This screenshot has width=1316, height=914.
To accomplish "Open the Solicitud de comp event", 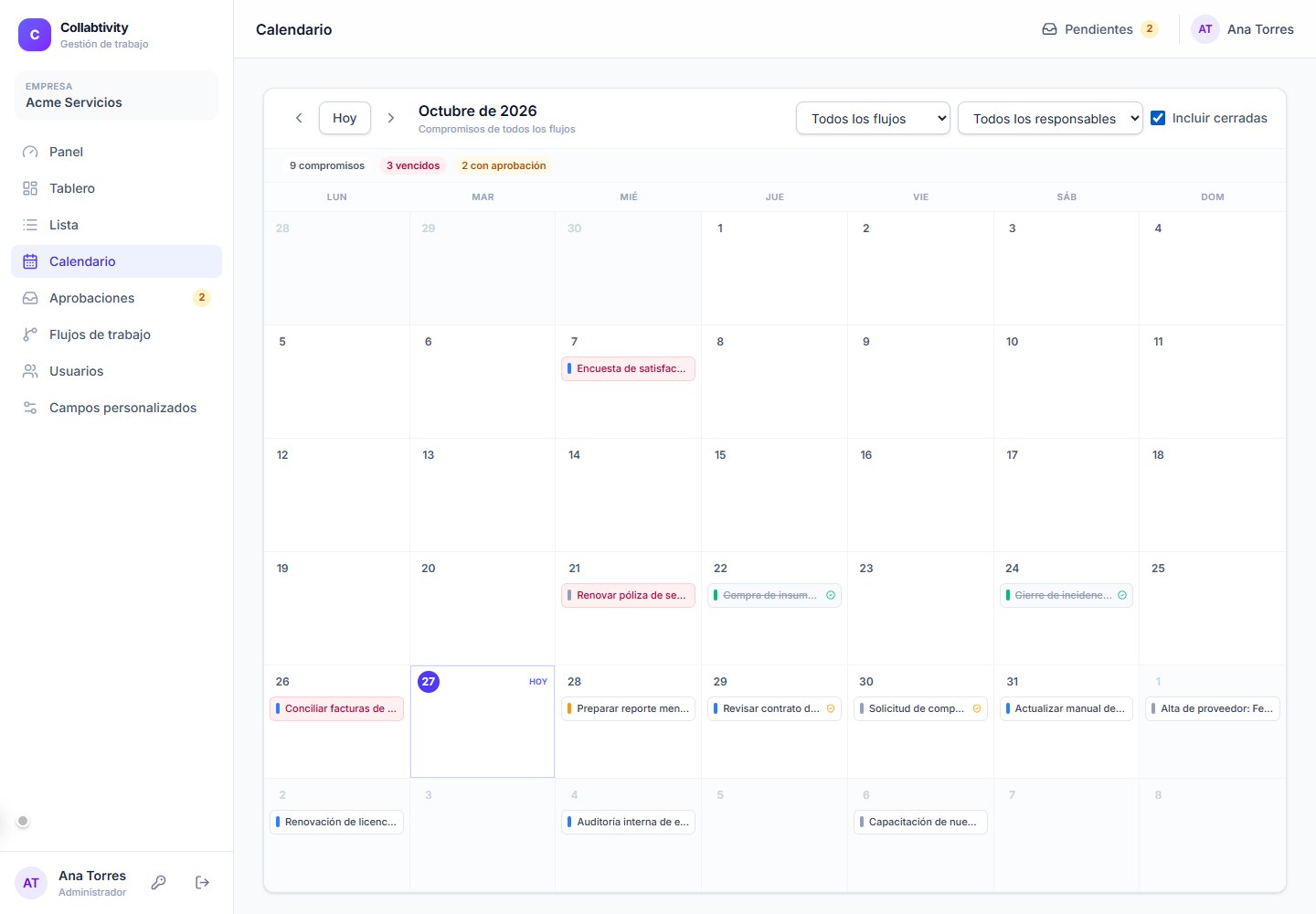I will (920, 708).
